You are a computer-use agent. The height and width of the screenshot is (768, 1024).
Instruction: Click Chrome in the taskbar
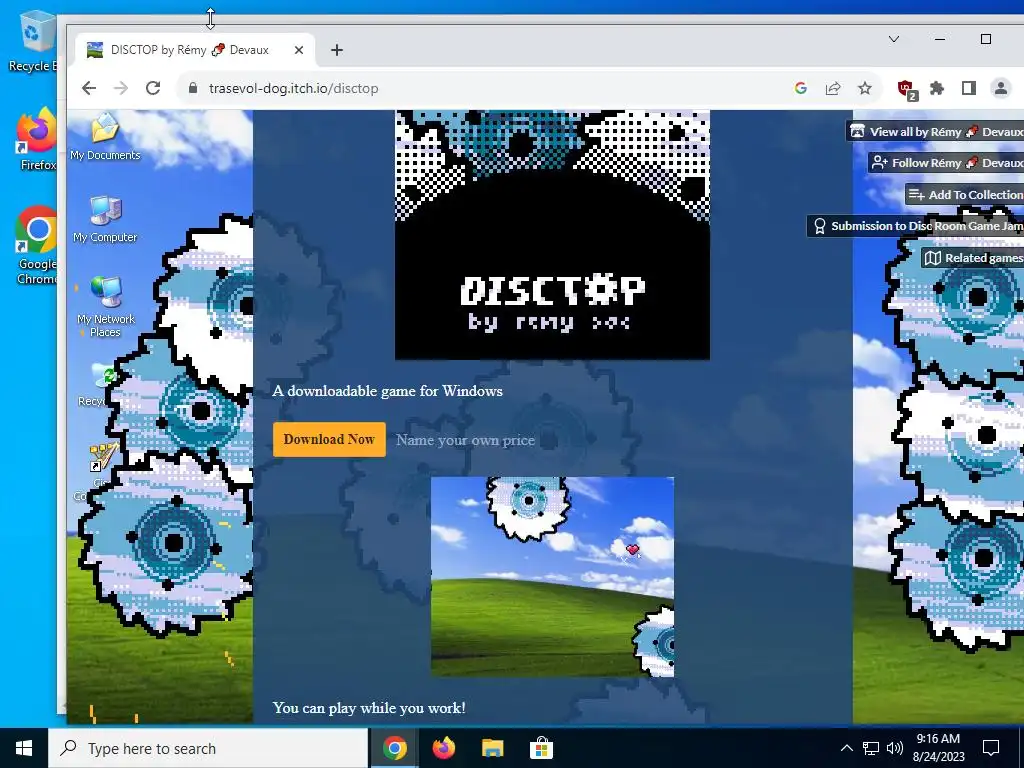pos(394,748)
